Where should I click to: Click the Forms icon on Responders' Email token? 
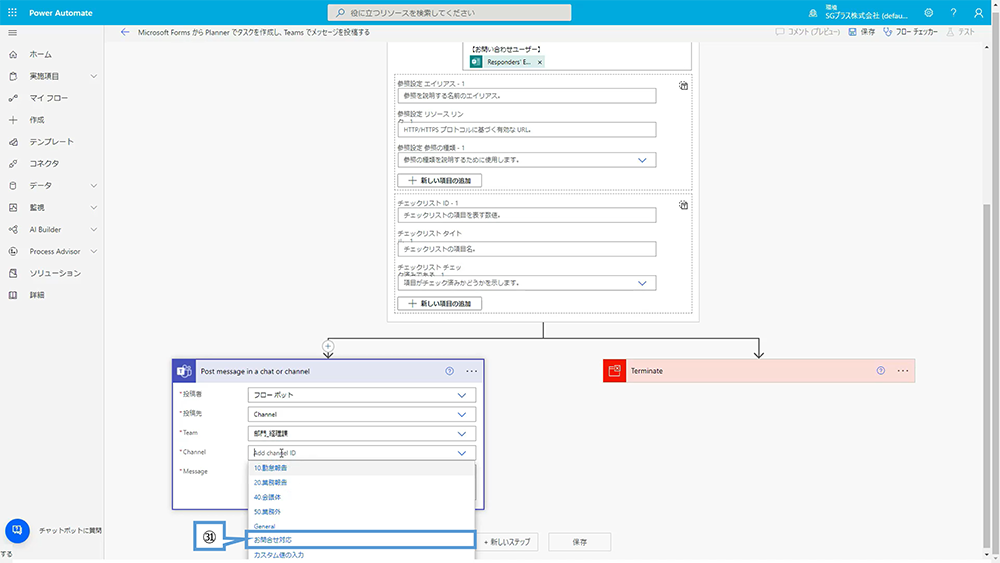[476, 62]
